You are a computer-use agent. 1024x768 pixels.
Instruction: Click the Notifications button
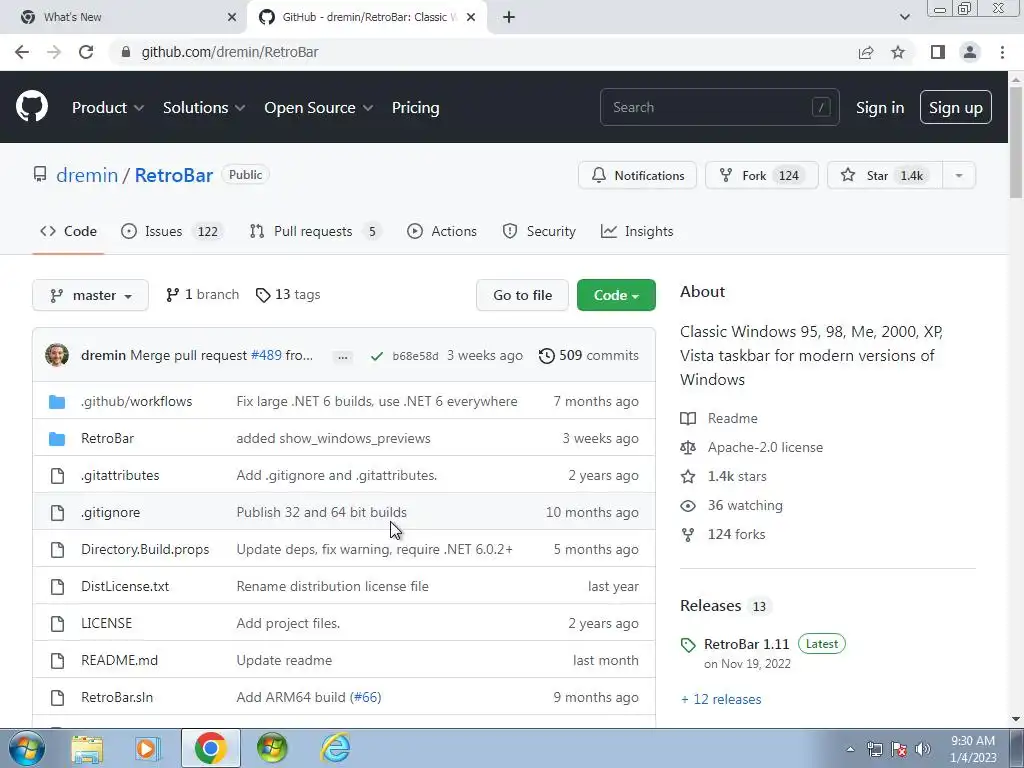point(637,176)
